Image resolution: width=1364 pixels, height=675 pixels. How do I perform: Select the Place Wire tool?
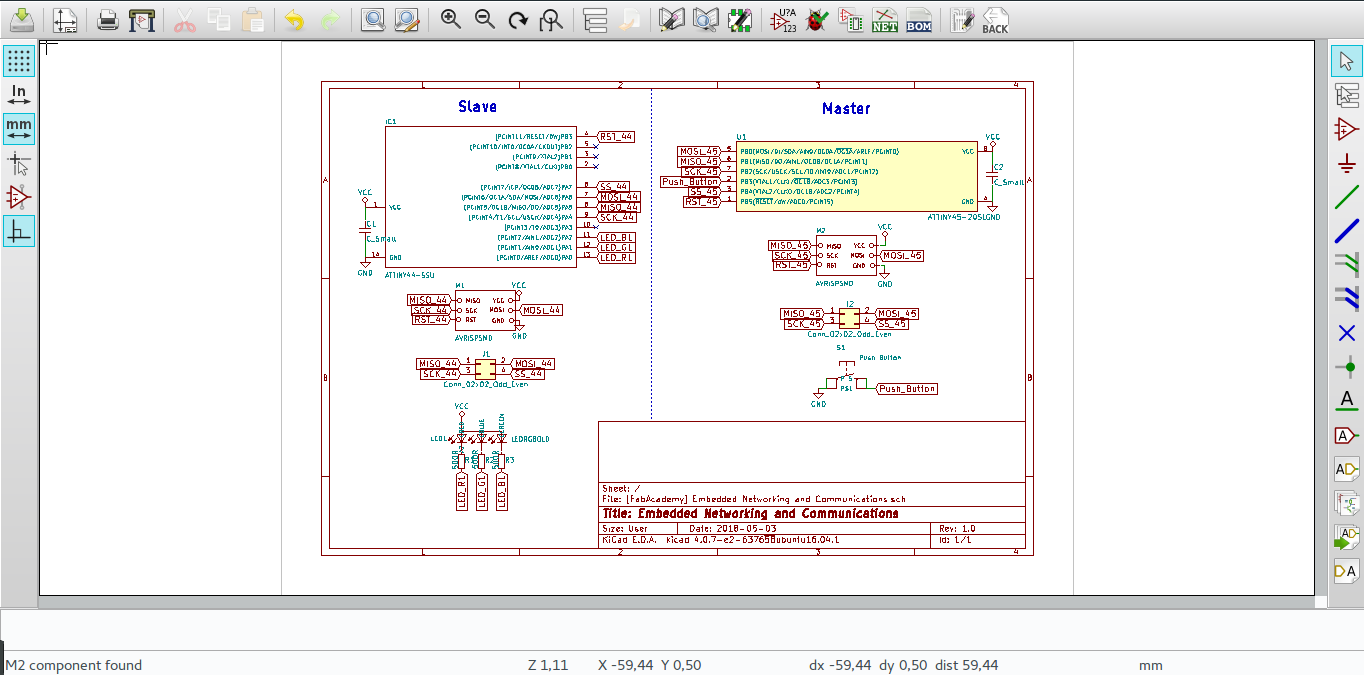[1346, 197]
